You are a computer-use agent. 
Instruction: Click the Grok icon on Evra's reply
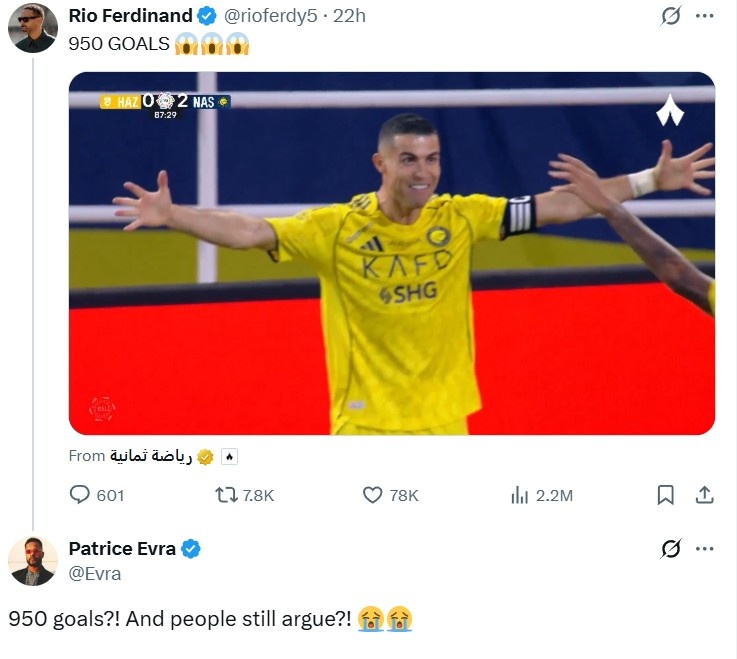point(670,549)
